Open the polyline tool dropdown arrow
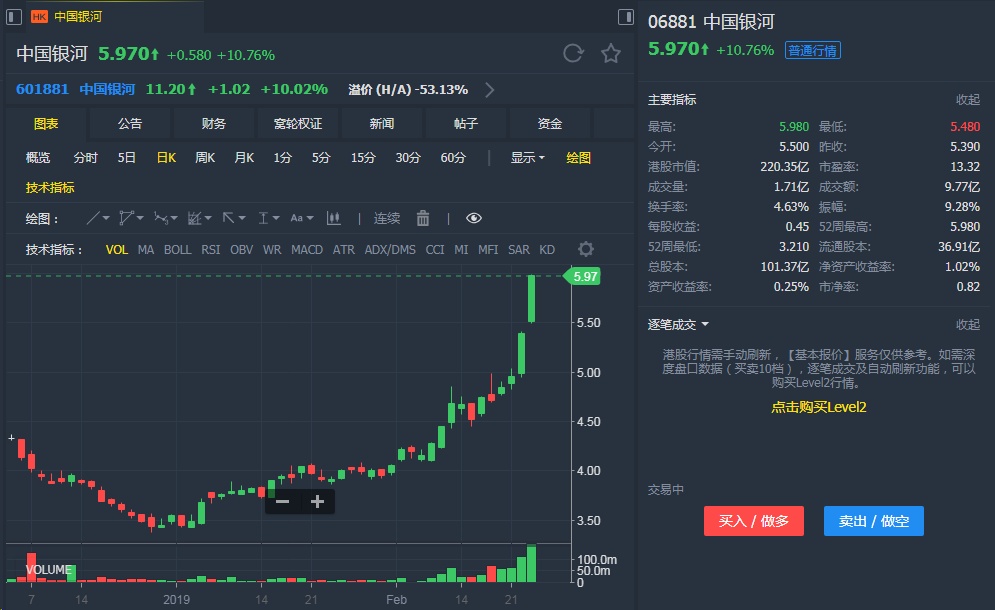Screen dimensions: 995x610 [140, 218]
